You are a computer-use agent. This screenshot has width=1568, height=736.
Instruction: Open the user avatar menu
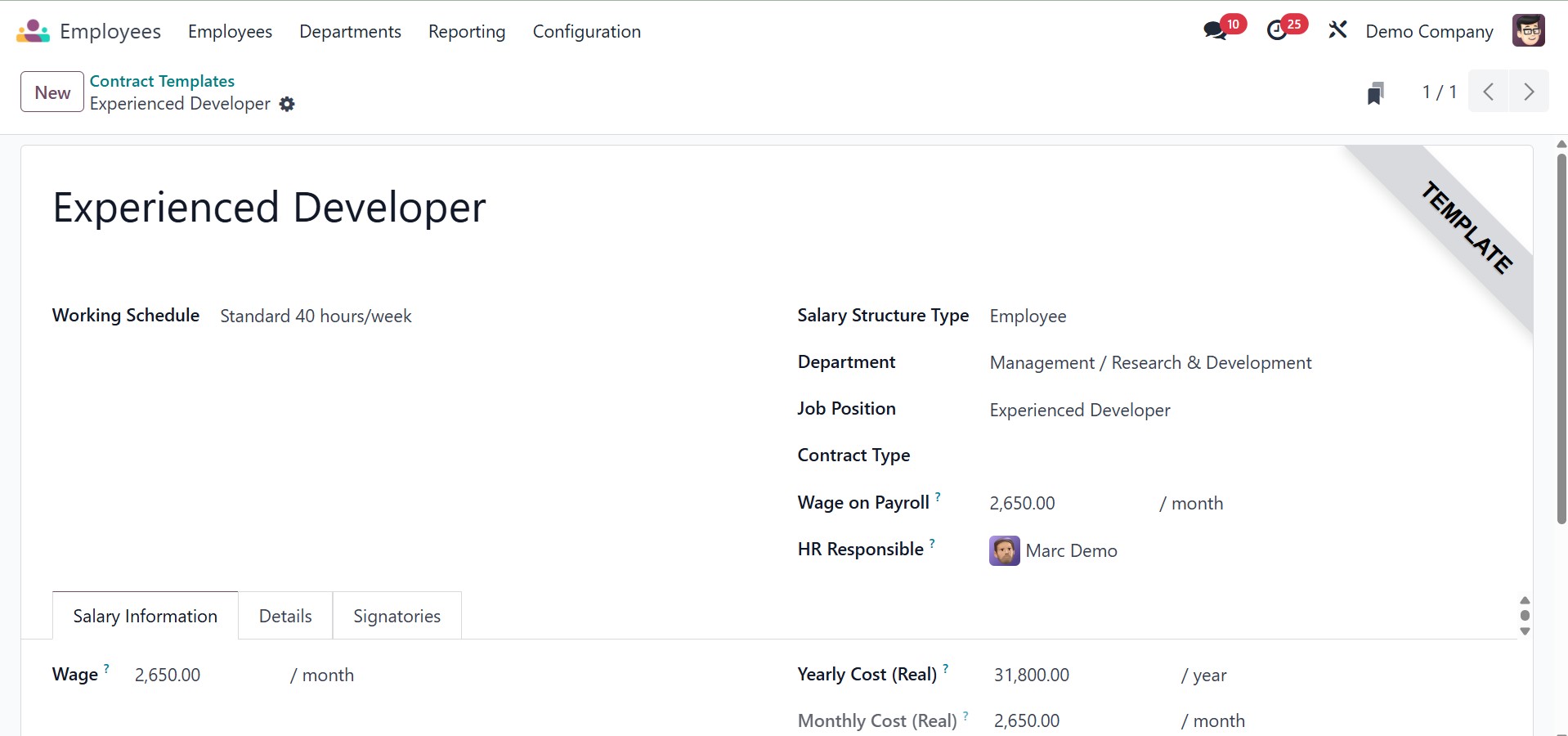click(1528, 31)
